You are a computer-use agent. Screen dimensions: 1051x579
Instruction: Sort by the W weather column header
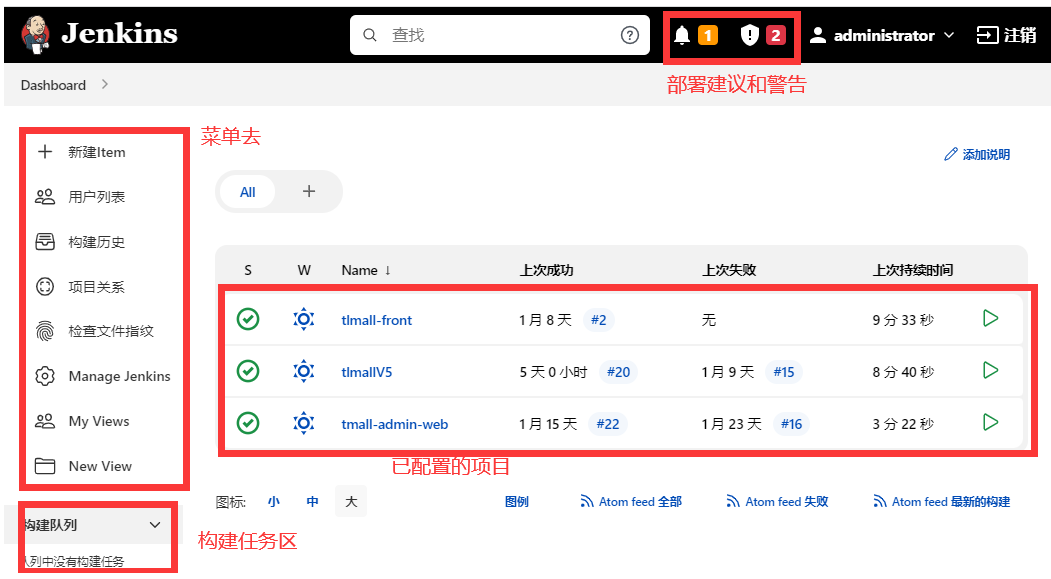click(304, 270)
